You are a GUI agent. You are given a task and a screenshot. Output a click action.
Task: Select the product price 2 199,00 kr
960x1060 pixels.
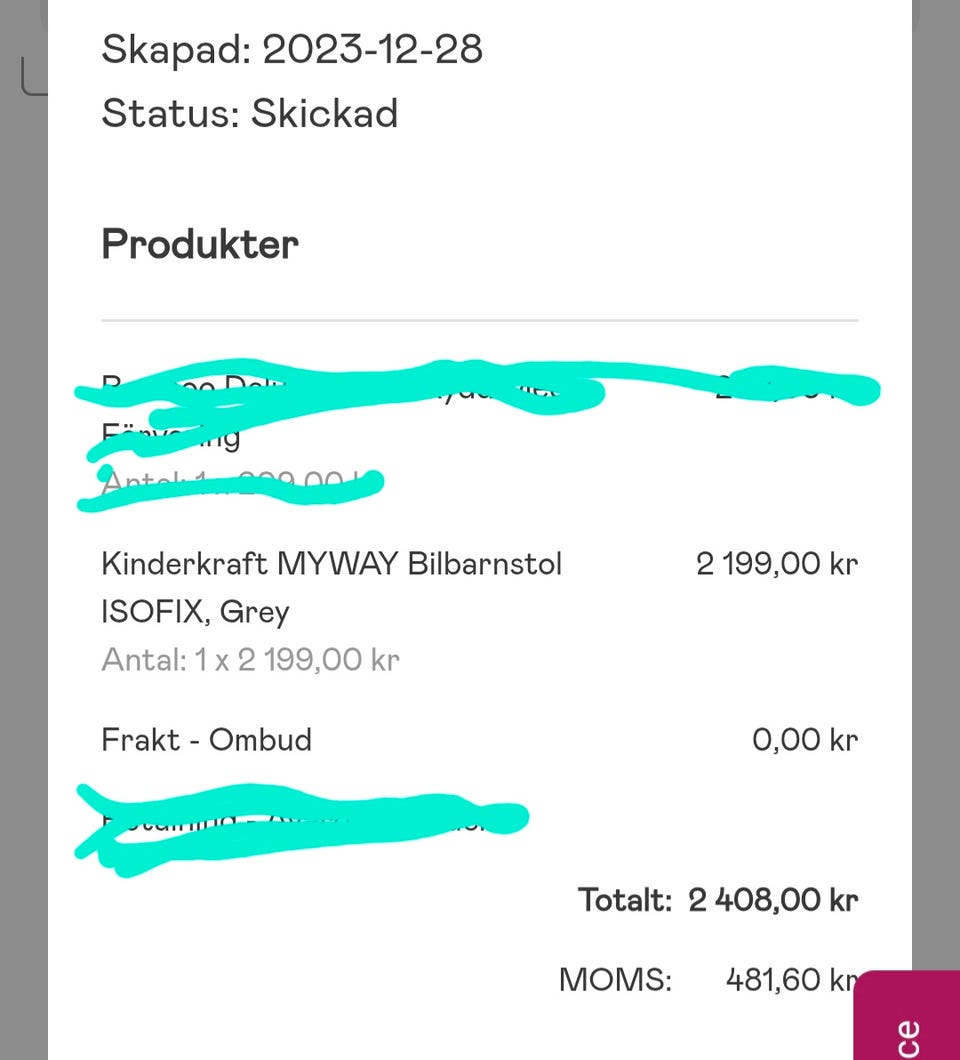[777, 564]
